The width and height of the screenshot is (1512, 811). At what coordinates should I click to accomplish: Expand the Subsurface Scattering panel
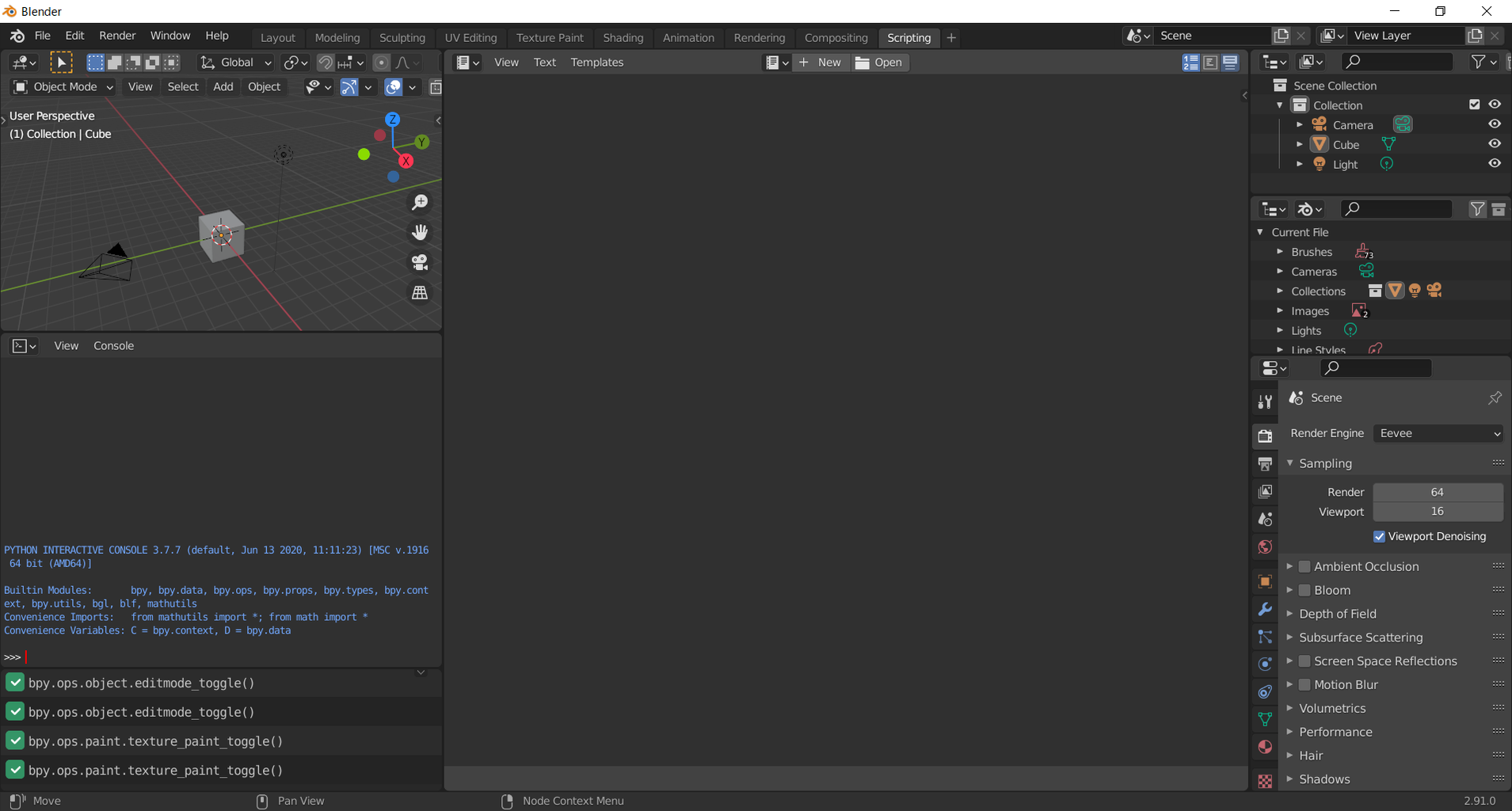point(1289,638)
